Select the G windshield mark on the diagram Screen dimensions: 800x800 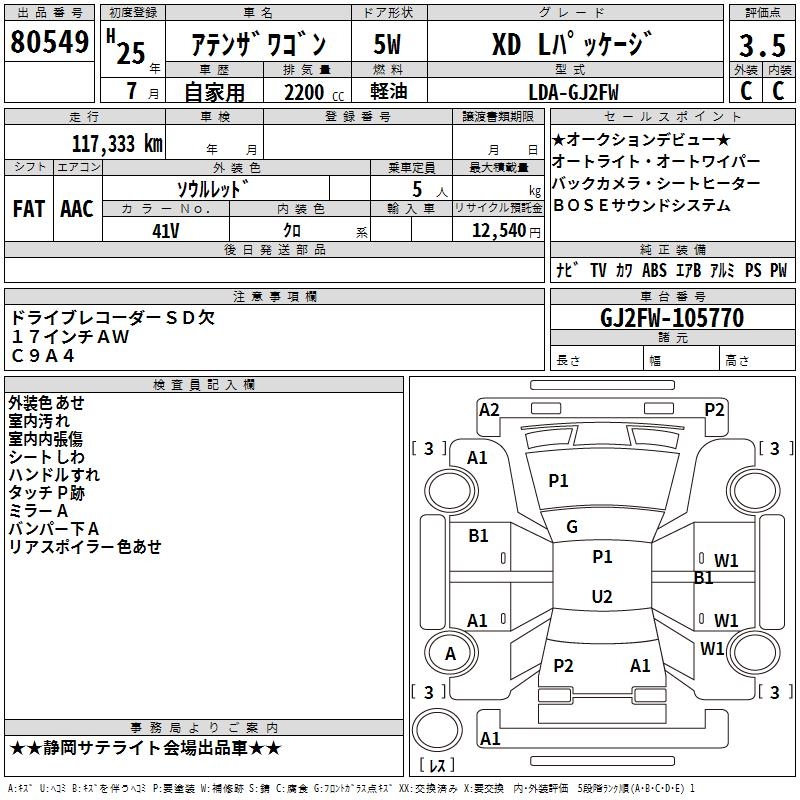572,527
